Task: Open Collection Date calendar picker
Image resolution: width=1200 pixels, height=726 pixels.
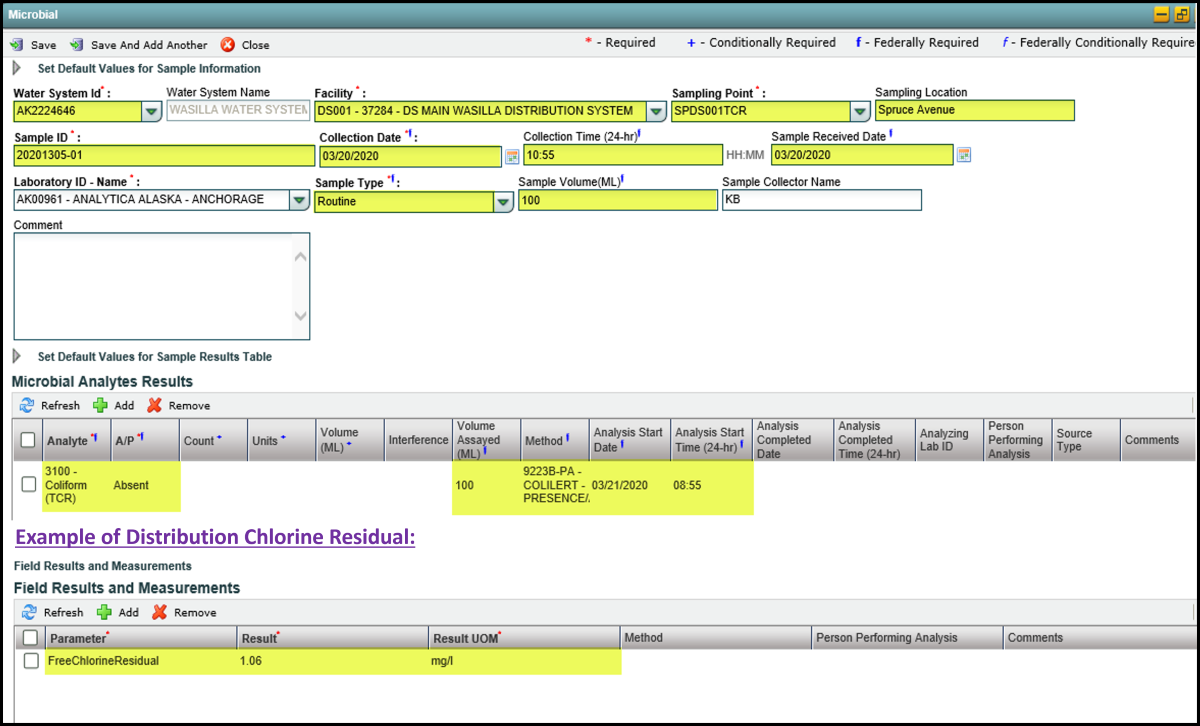Action: 512,156
